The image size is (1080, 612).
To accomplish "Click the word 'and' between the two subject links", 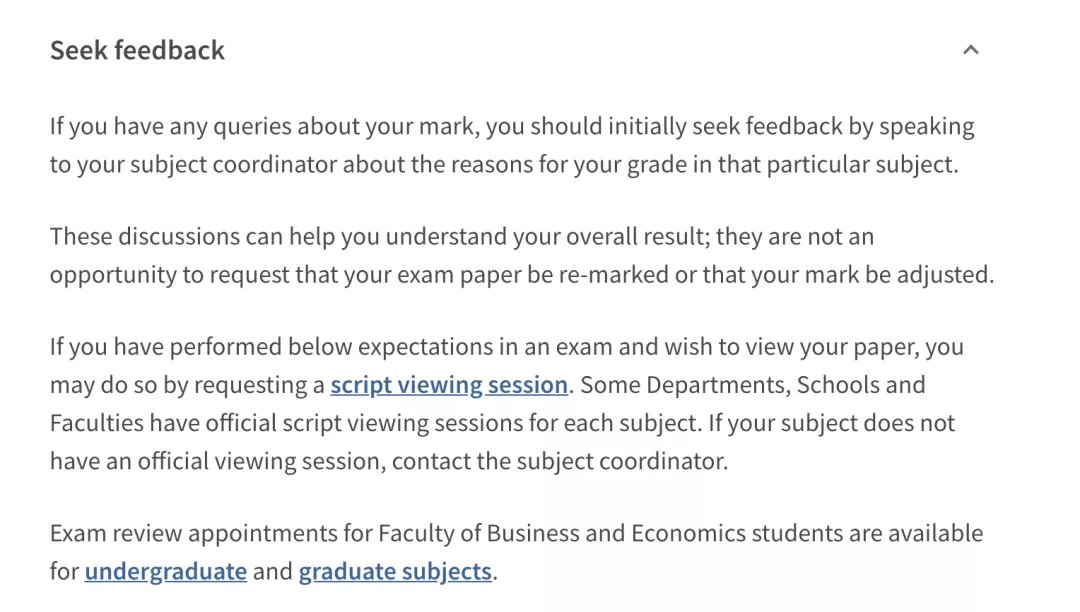I will point(273,571).
